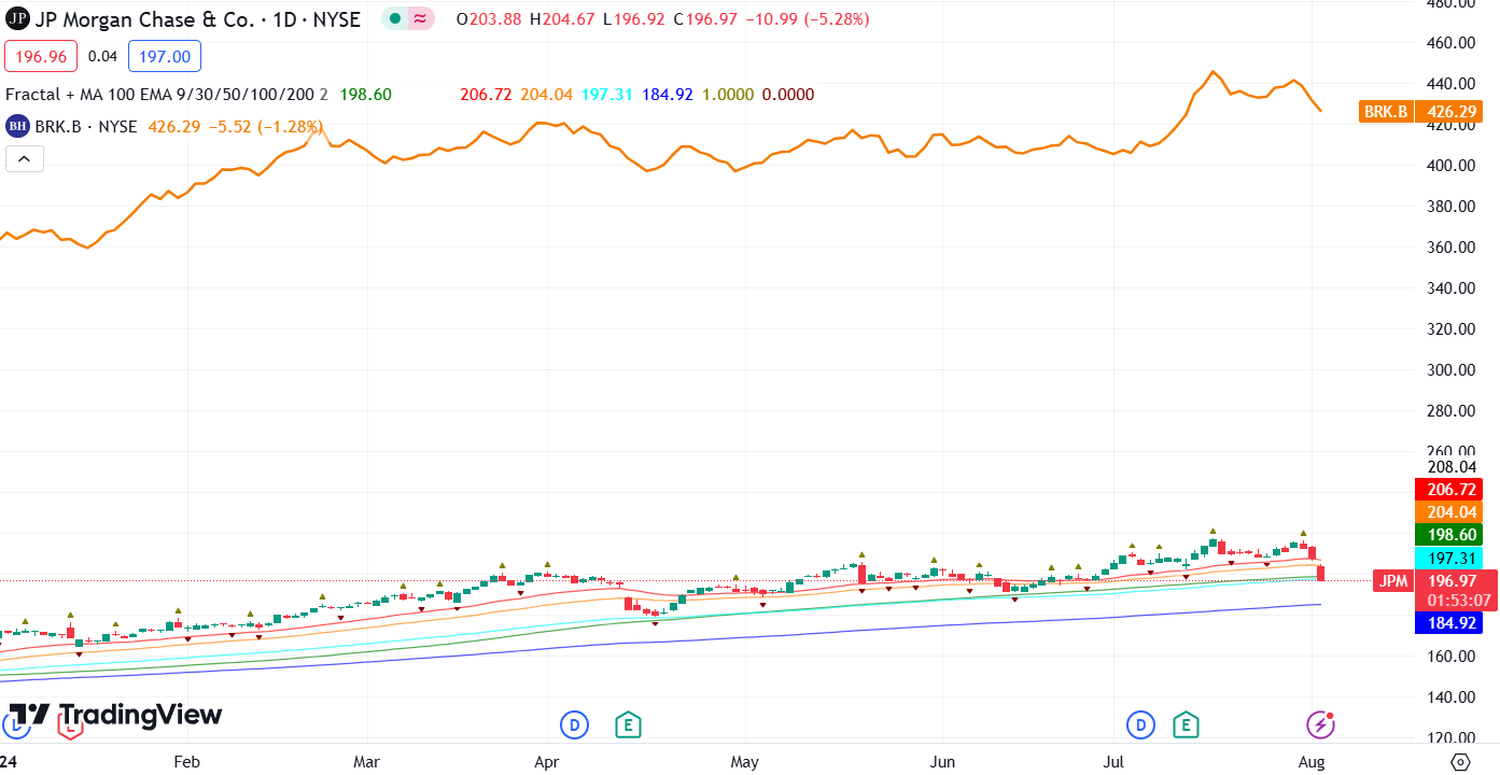Select the BRK.B · NYSE comparison legend
This screenshot has width=1500, height=775.
pyautogui.click(x=87, y=126)
